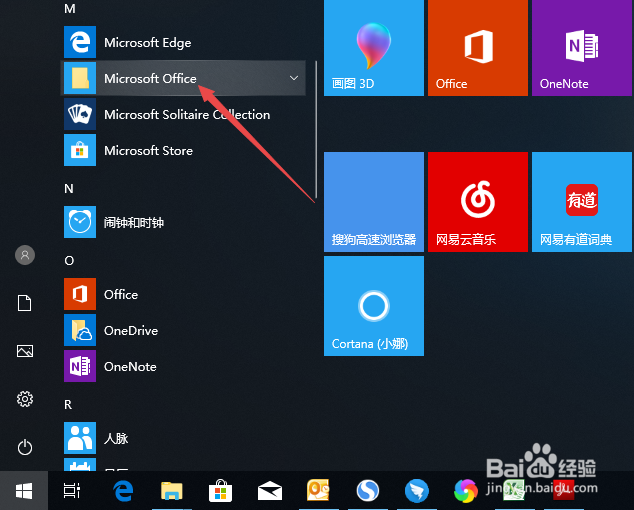Open the orange Office tile
This screenshot has width=634, height=510.
tap(478, 47)
